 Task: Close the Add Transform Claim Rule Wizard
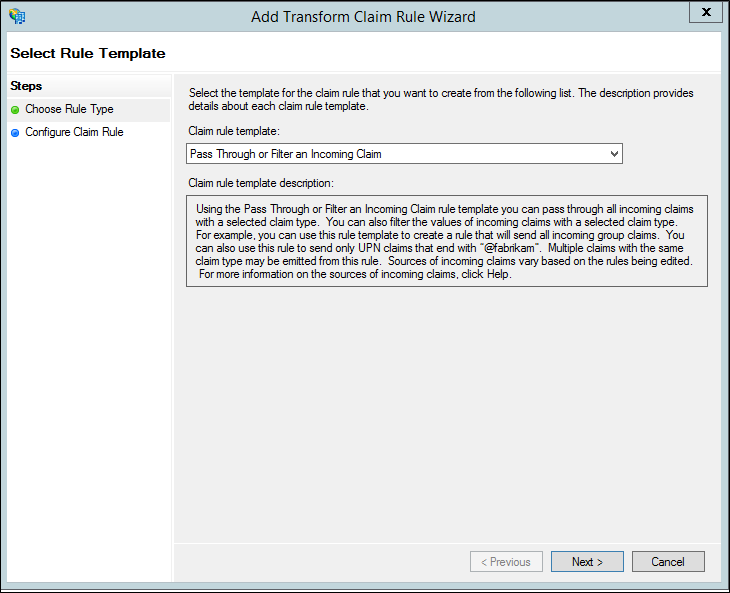click(706, 12)
